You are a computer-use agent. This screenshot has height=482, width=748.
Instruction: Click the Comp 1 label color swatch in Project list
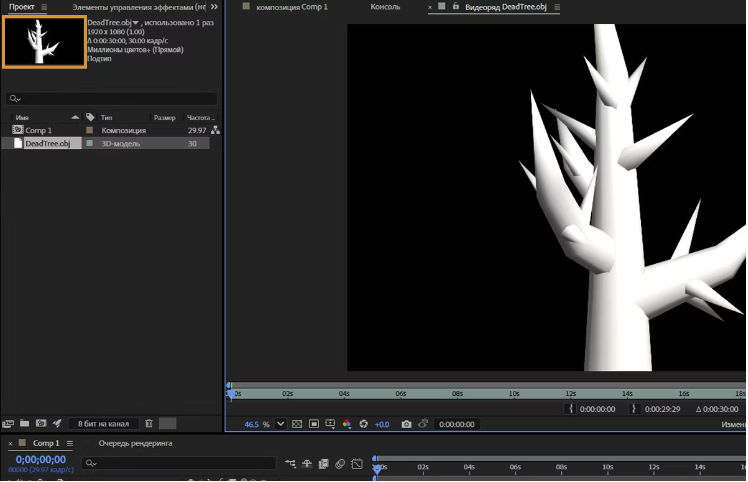(x=89, y=130)
